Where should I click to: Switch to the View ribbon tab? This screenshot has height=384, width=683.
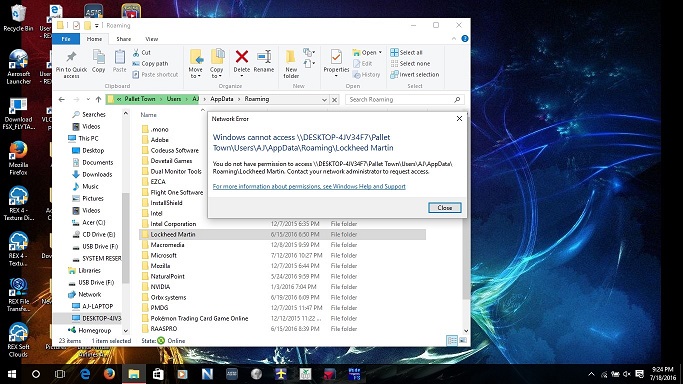pos(152,39)
